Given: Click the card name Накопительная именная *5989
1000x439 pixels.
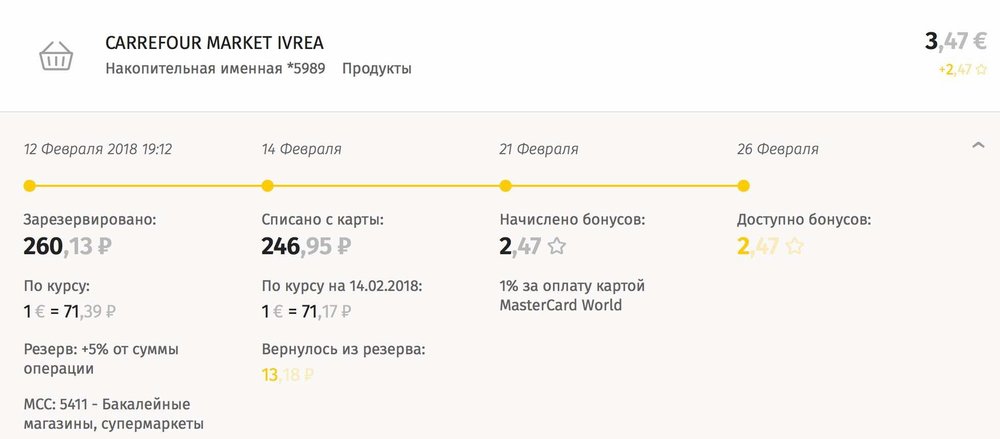Looking at the screenshot, I should click(x=215, y=68).
